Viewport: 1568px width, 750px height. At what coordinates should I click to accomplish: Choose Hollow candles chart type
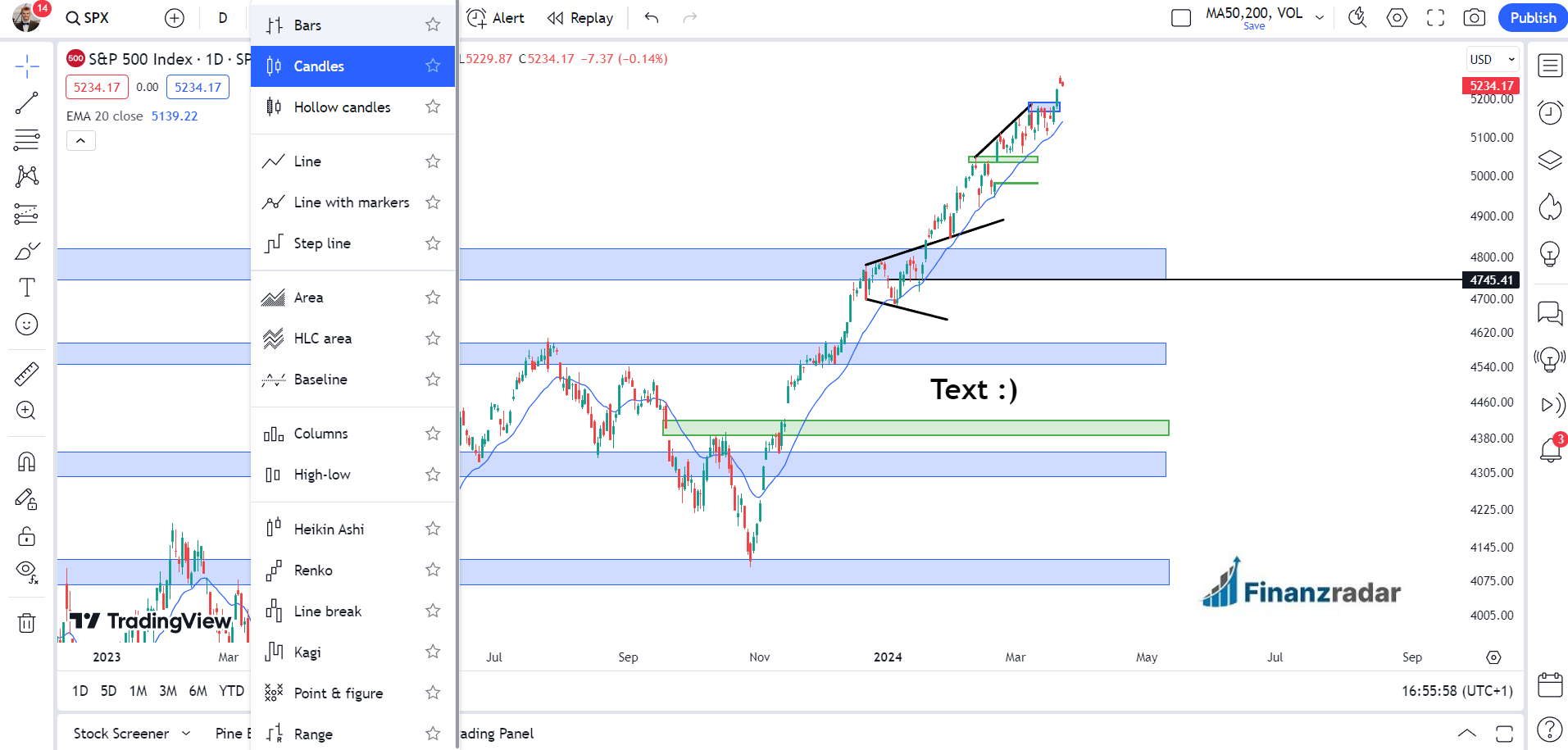[342, 107]
